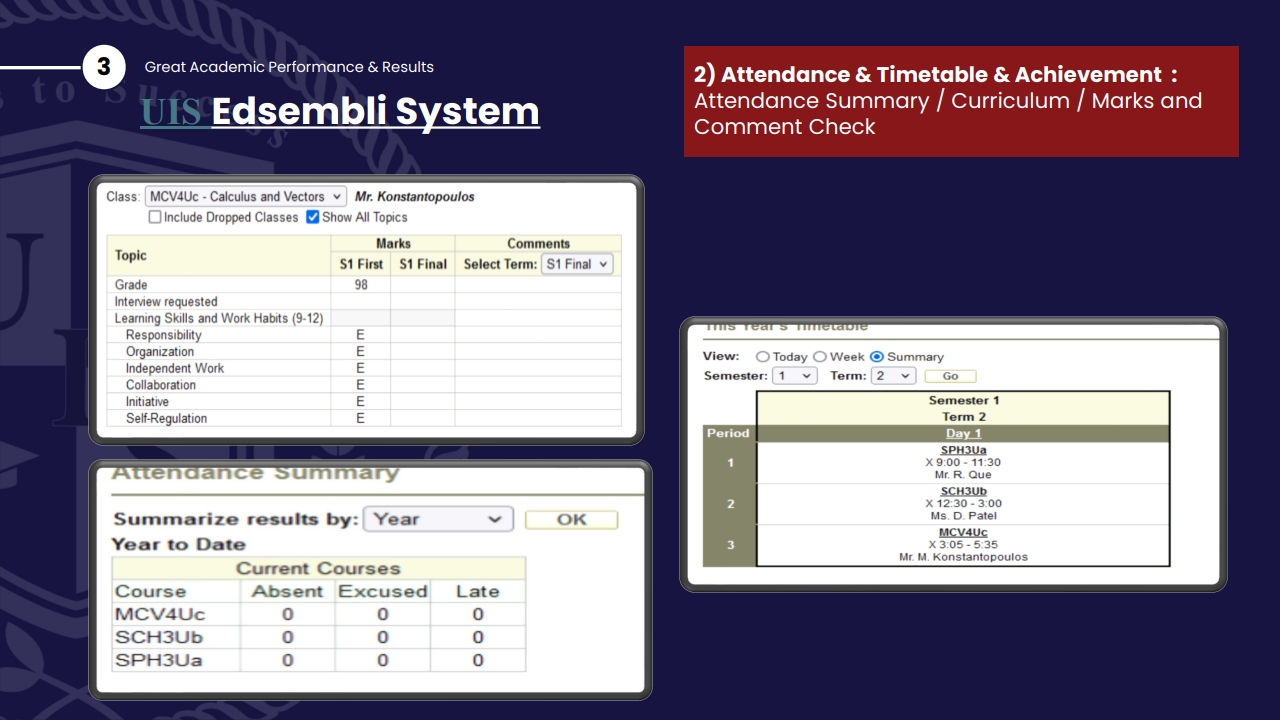Click the UIS Edsembli System title link
The width and height of the screenshot is (1280, 720).
tap(340, 111)
